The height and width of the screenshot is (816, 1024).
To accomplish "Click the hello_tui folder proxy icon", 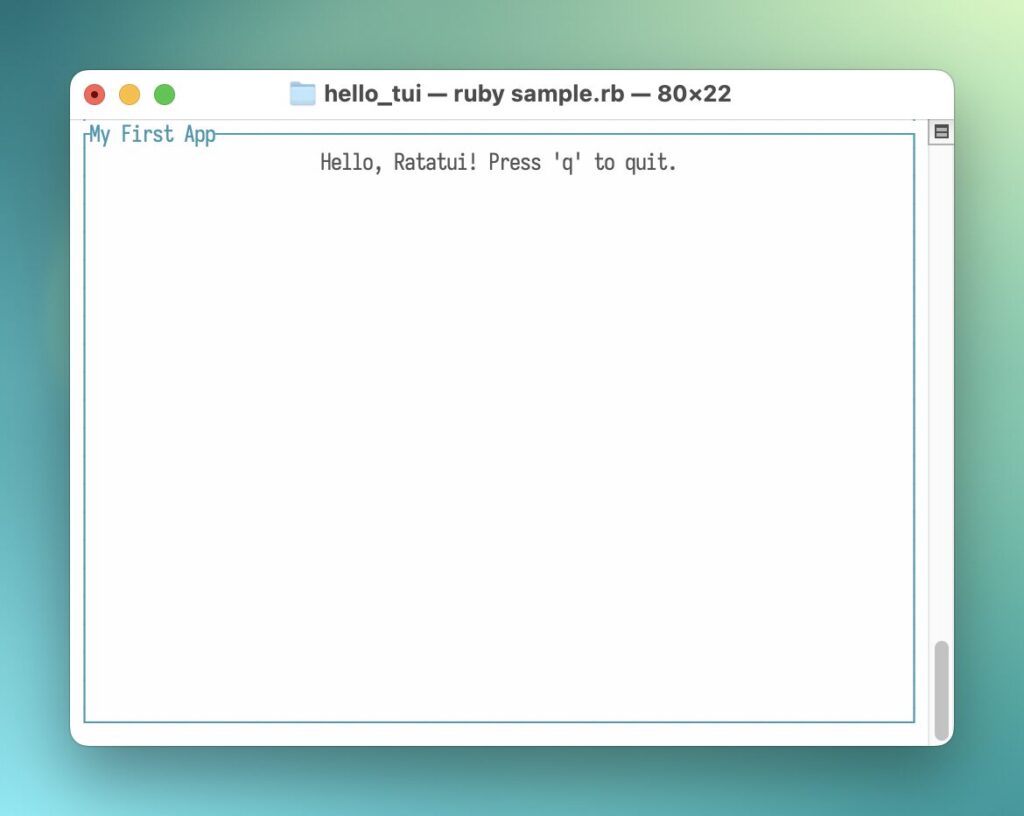I will (303, 93).
